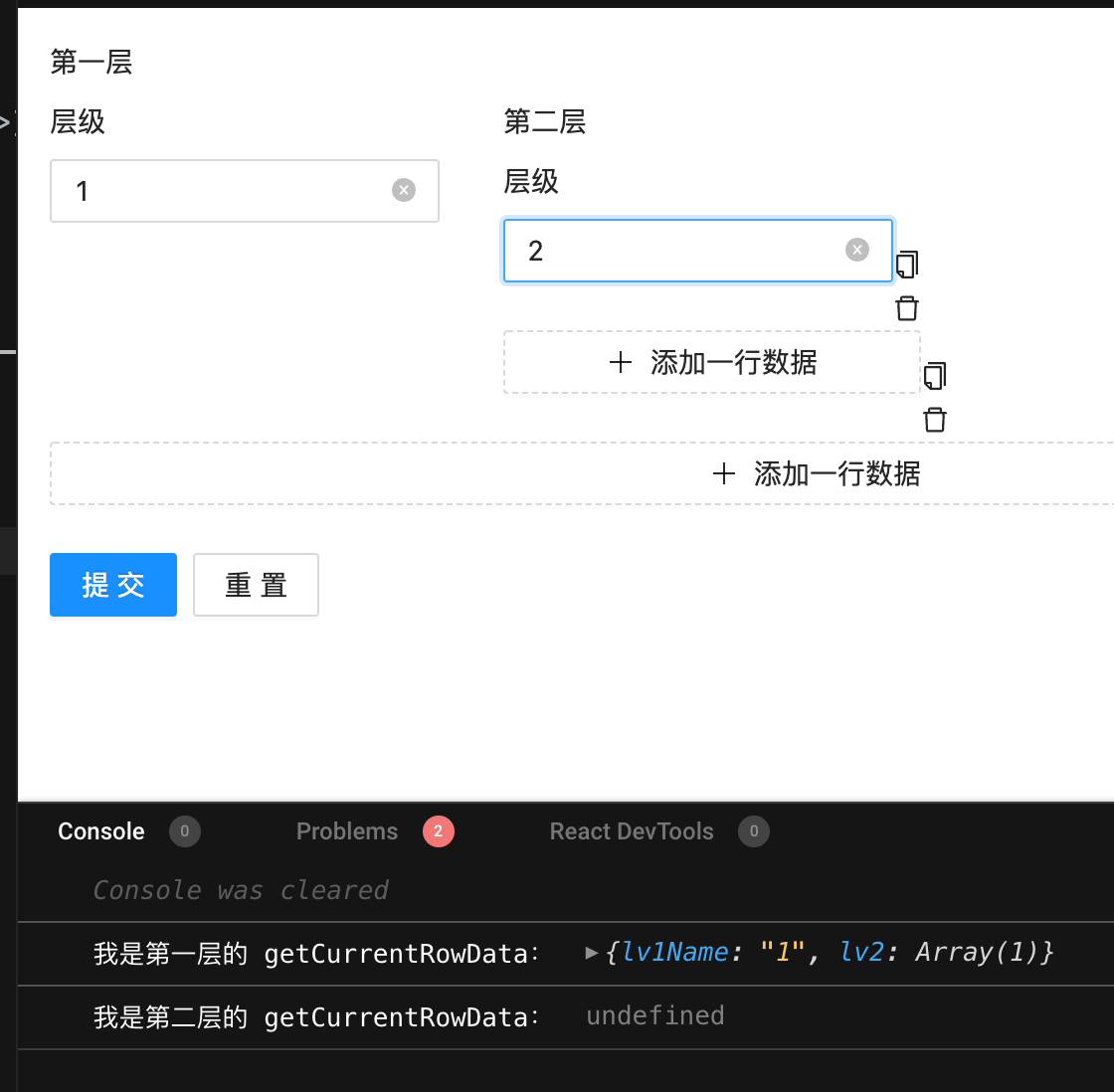Delete the second-layer row with the trash icon

pyautogui.click(x=906, y=307)
